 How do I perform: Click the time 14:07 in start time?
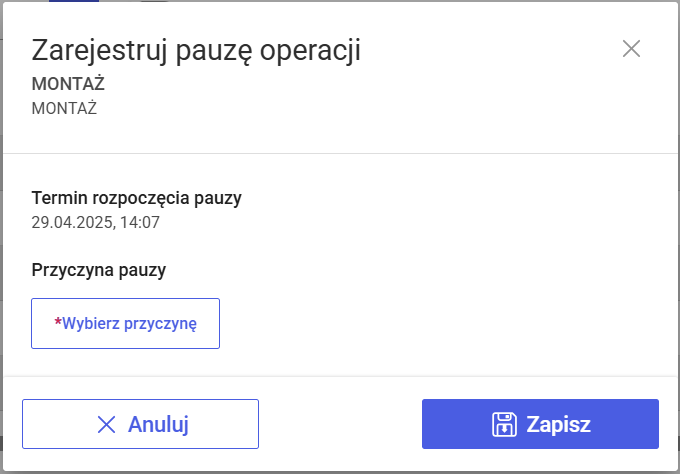pos(140,222)
